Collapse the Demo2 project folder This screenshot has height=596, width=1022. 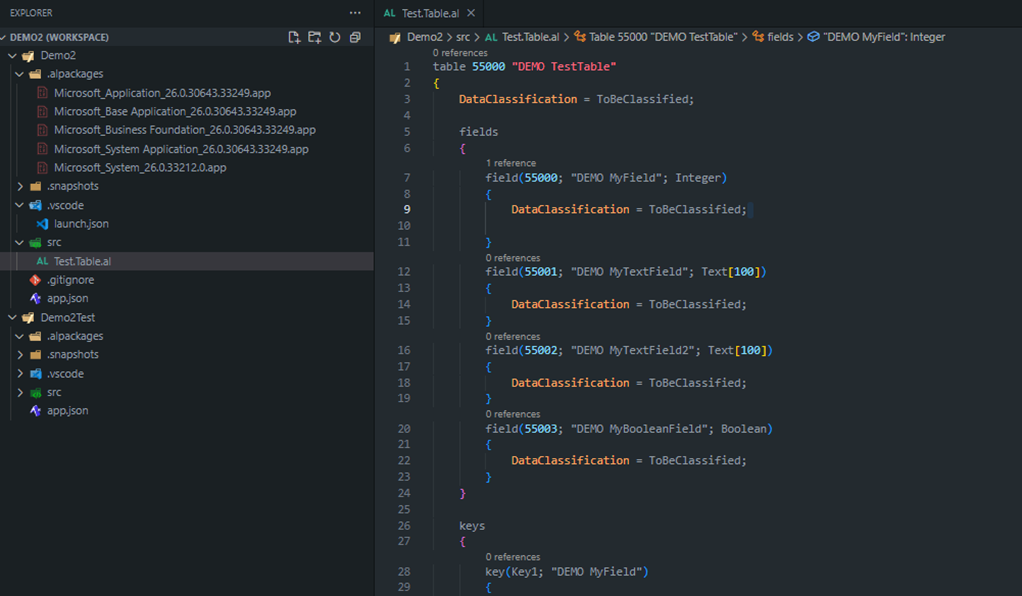pos(12,55)
